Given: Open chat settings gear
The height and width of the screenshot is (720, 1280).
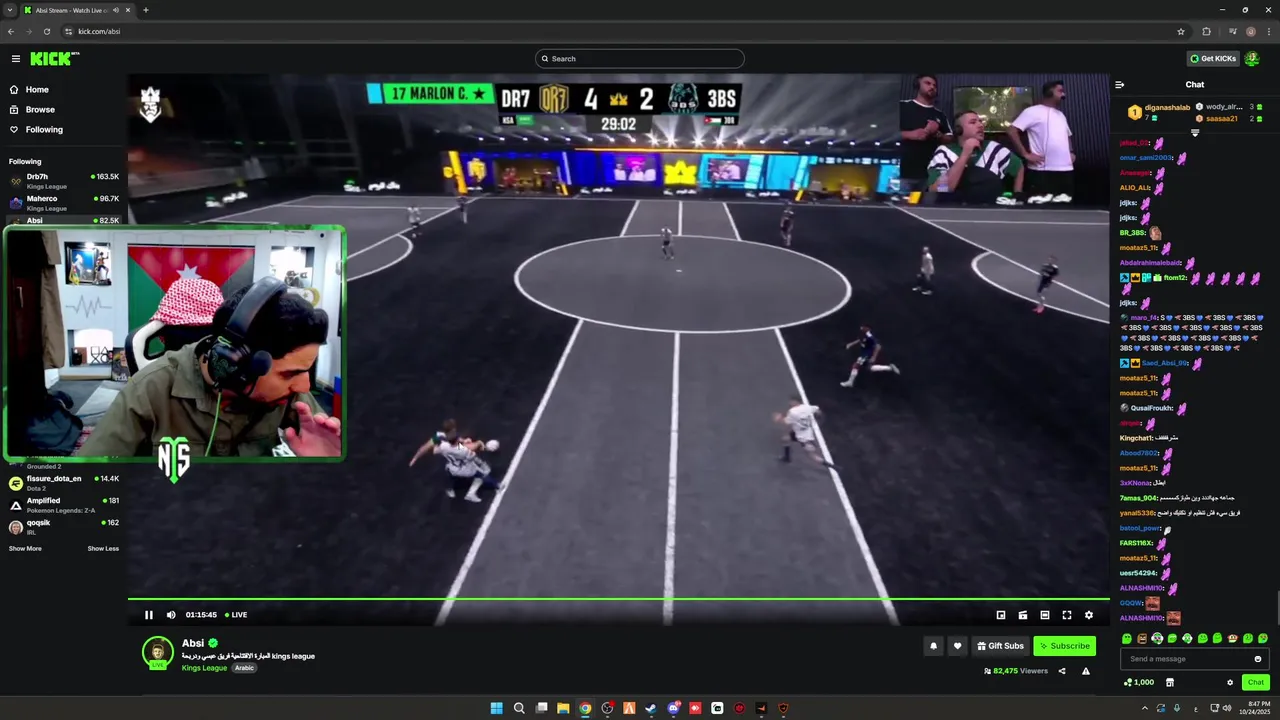Looking at the screenshot, I should [x=1230, y=682].
